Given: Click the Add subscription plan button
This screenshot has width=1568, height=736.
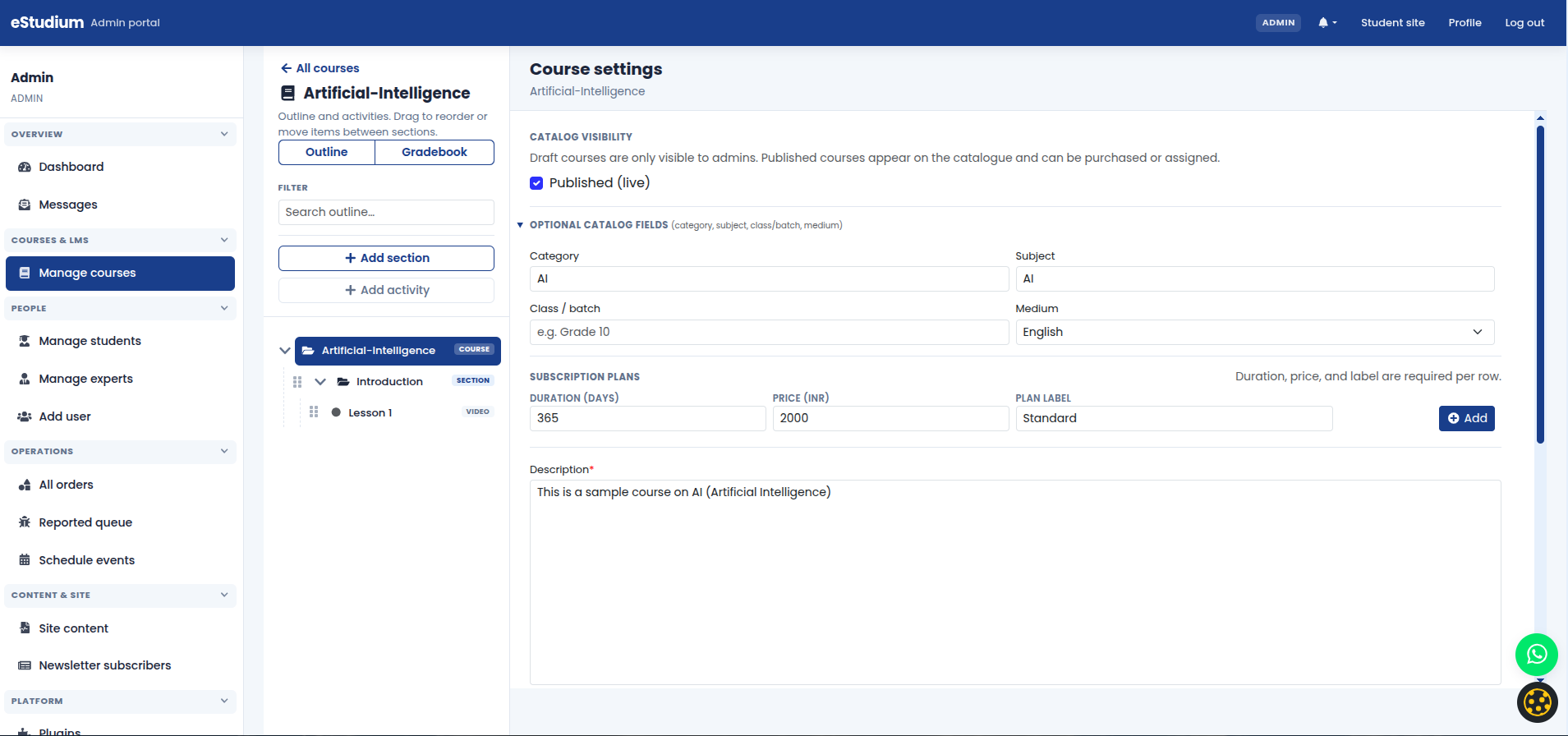Looking at the screenshot, I should point(1466,418).
